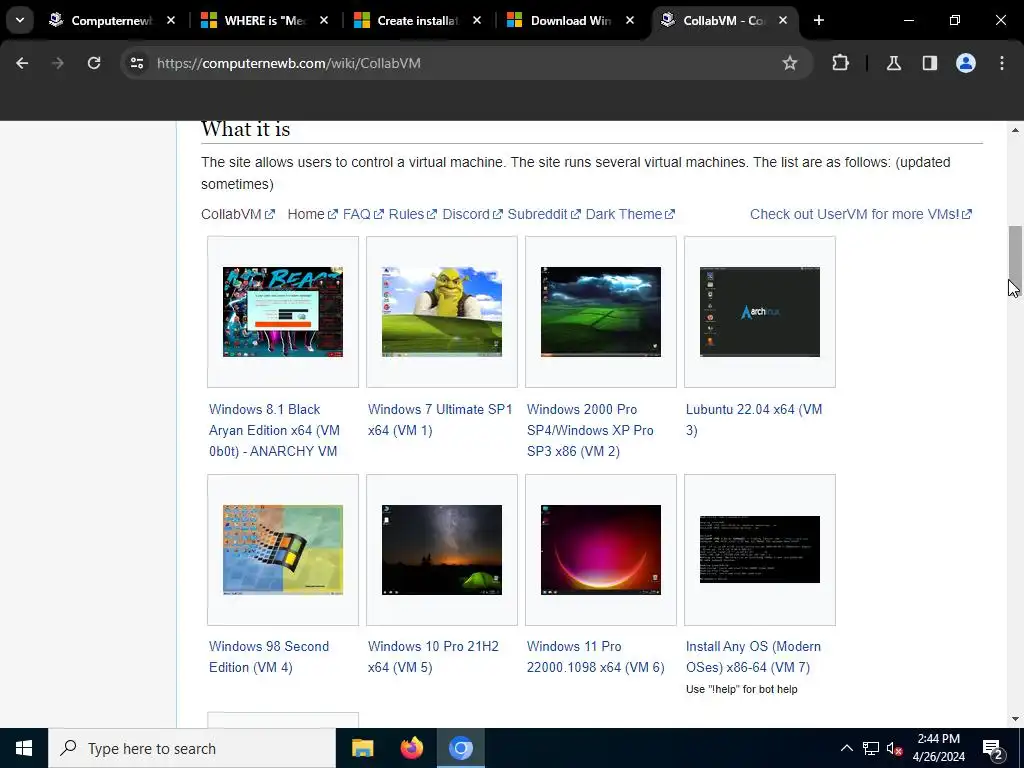Open File Explorer from the taskbar

coord(362,748)
